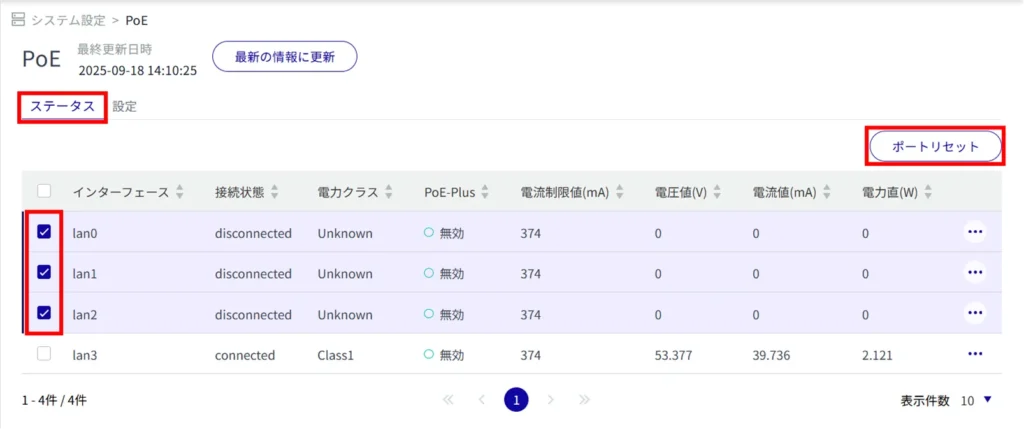This screenshot has width=1024, height=429.
Task: Click page number 1 in pagination
Action: pyautogui.click(x=516, y=400)
